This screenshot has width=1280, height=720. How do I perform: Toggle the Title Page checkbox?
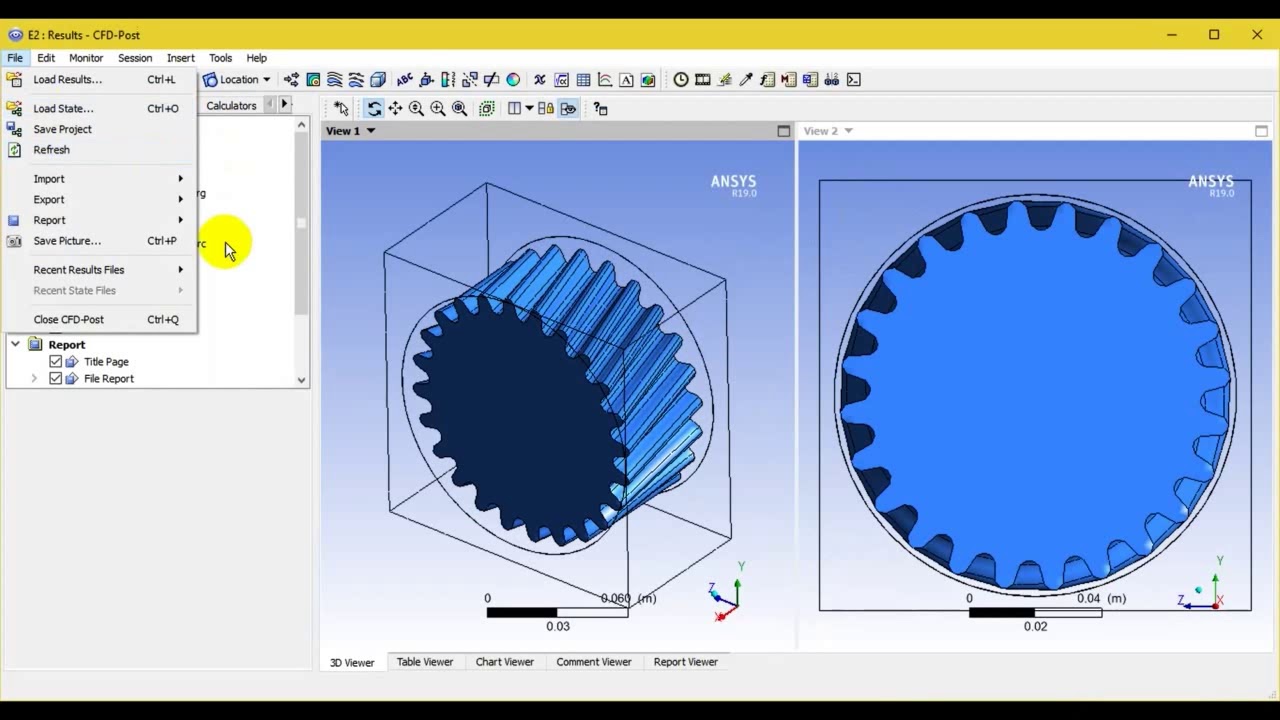55,362
